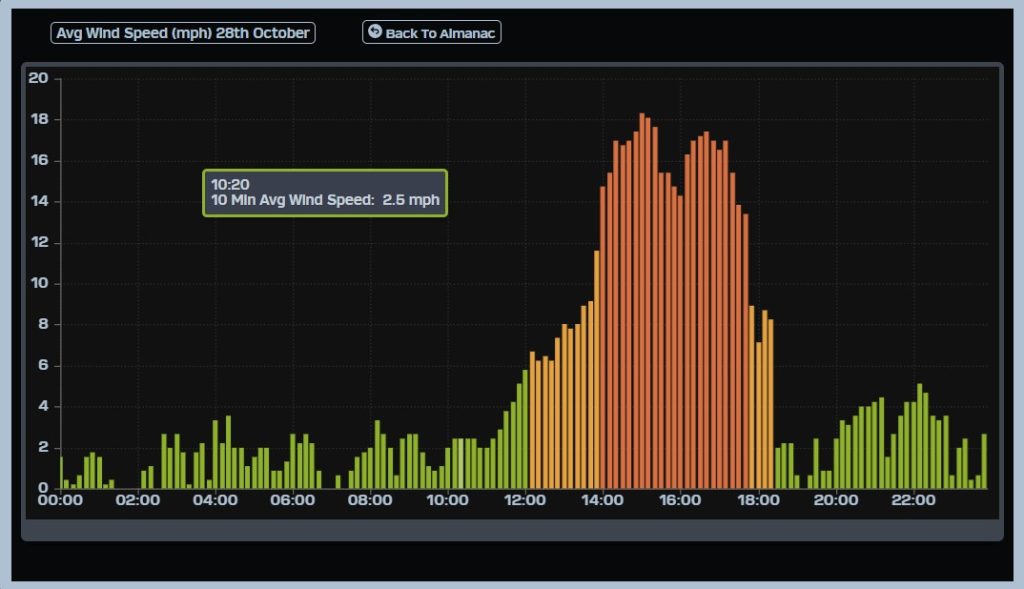Click the 12:00 label on the time axis
This screenshot has height=589, width=1024.
tap(525, 500)
